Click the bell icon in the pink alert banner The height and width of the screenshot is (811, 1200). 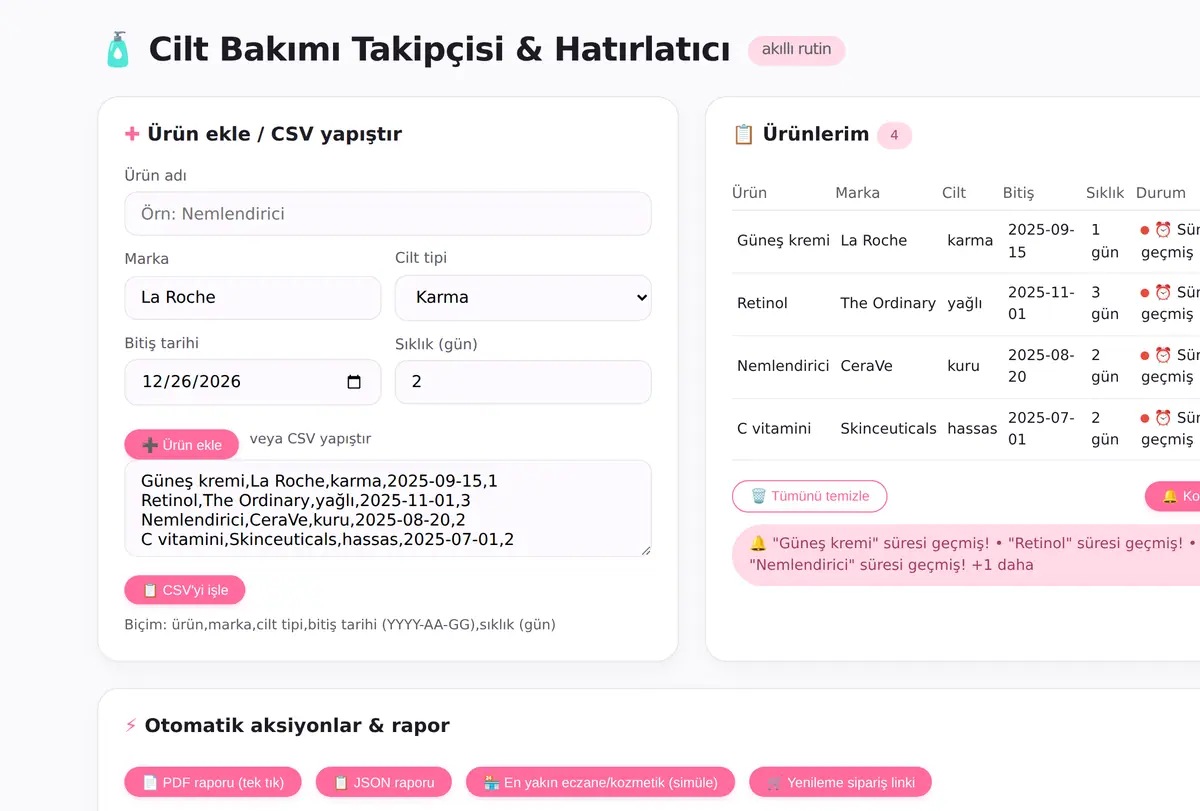click(758, 543)
